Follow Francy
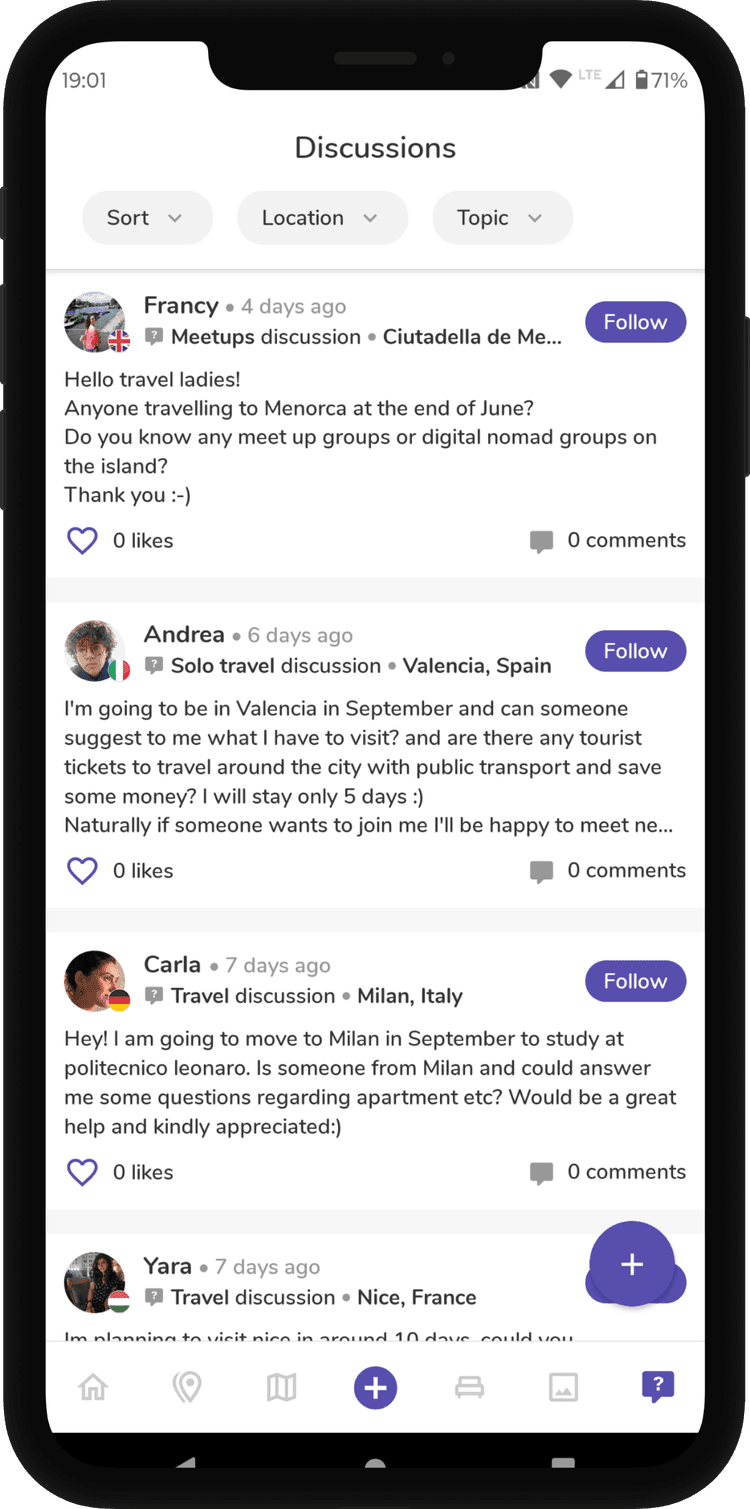 pyautogui.click(x=635, y=322)
